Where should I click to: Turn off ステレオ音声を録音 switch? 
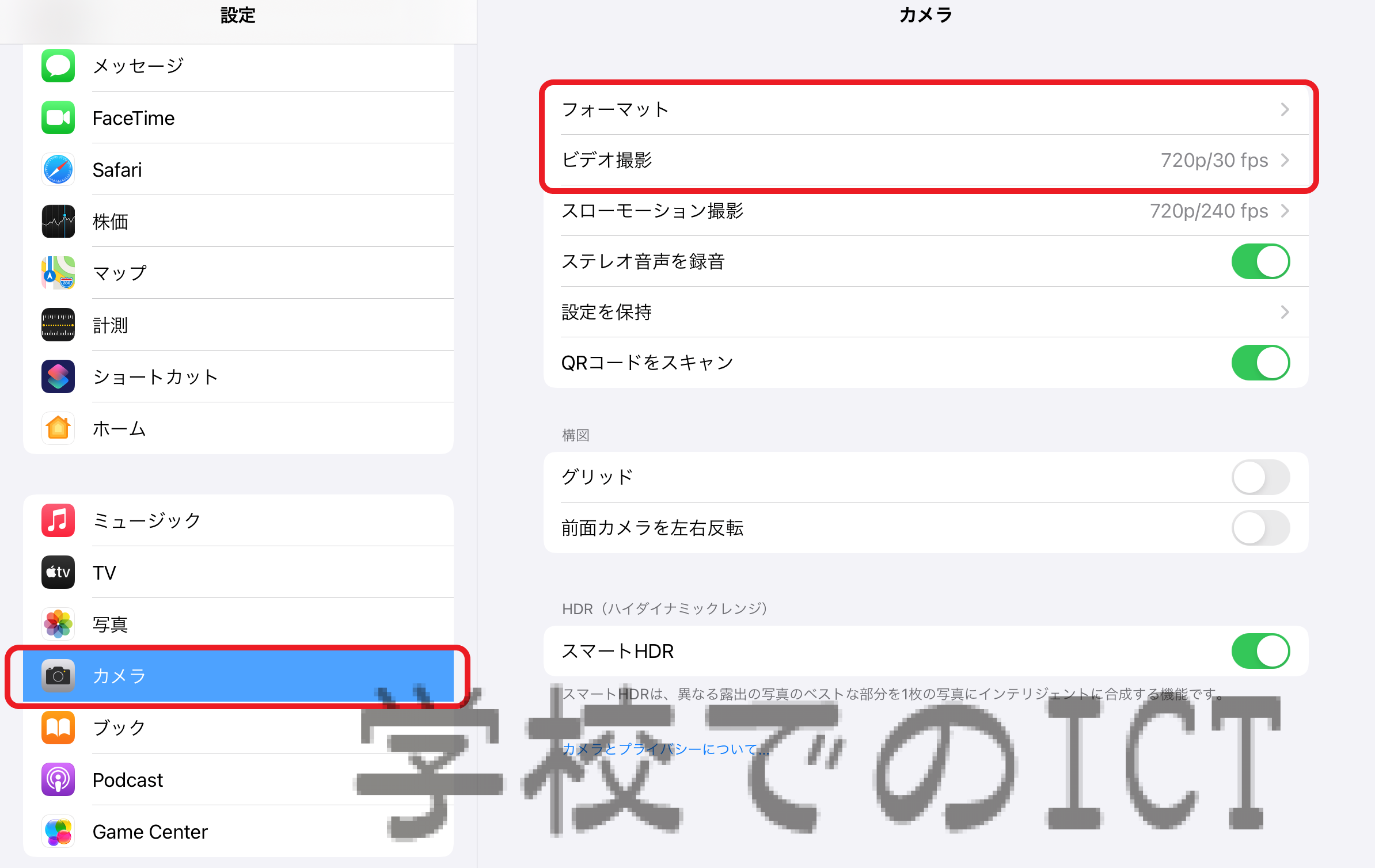coord(1260,261)
